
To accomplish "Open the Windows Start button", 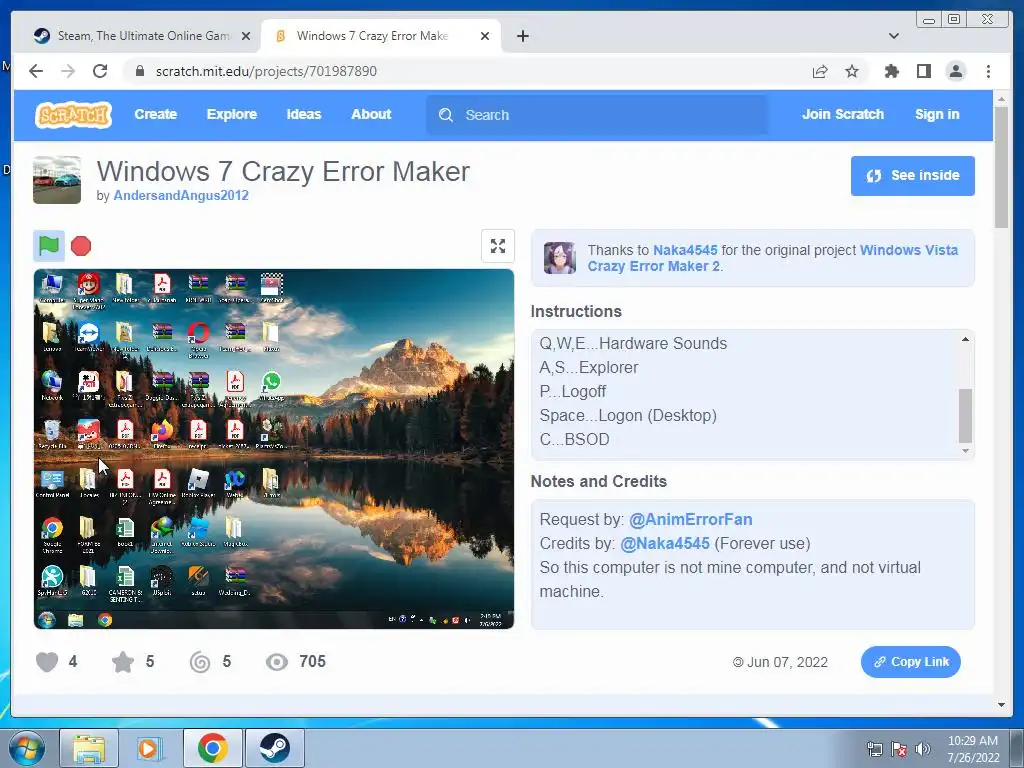I will coord(26,748).
